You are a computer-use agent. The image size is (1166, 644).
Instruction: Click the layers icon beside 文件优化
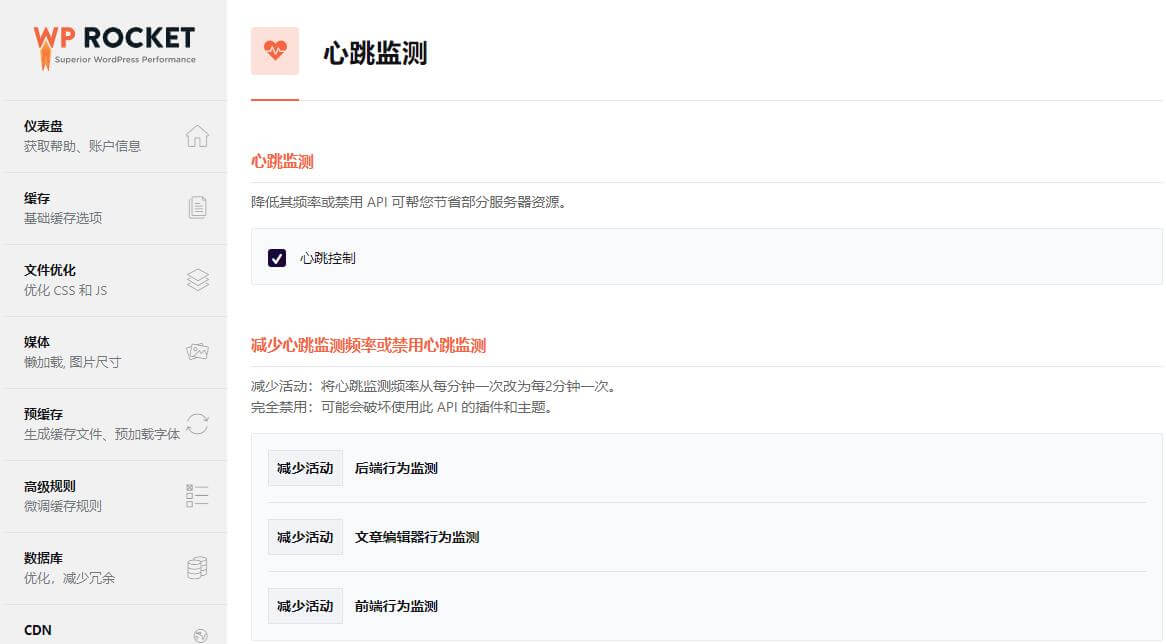[198, 280]
